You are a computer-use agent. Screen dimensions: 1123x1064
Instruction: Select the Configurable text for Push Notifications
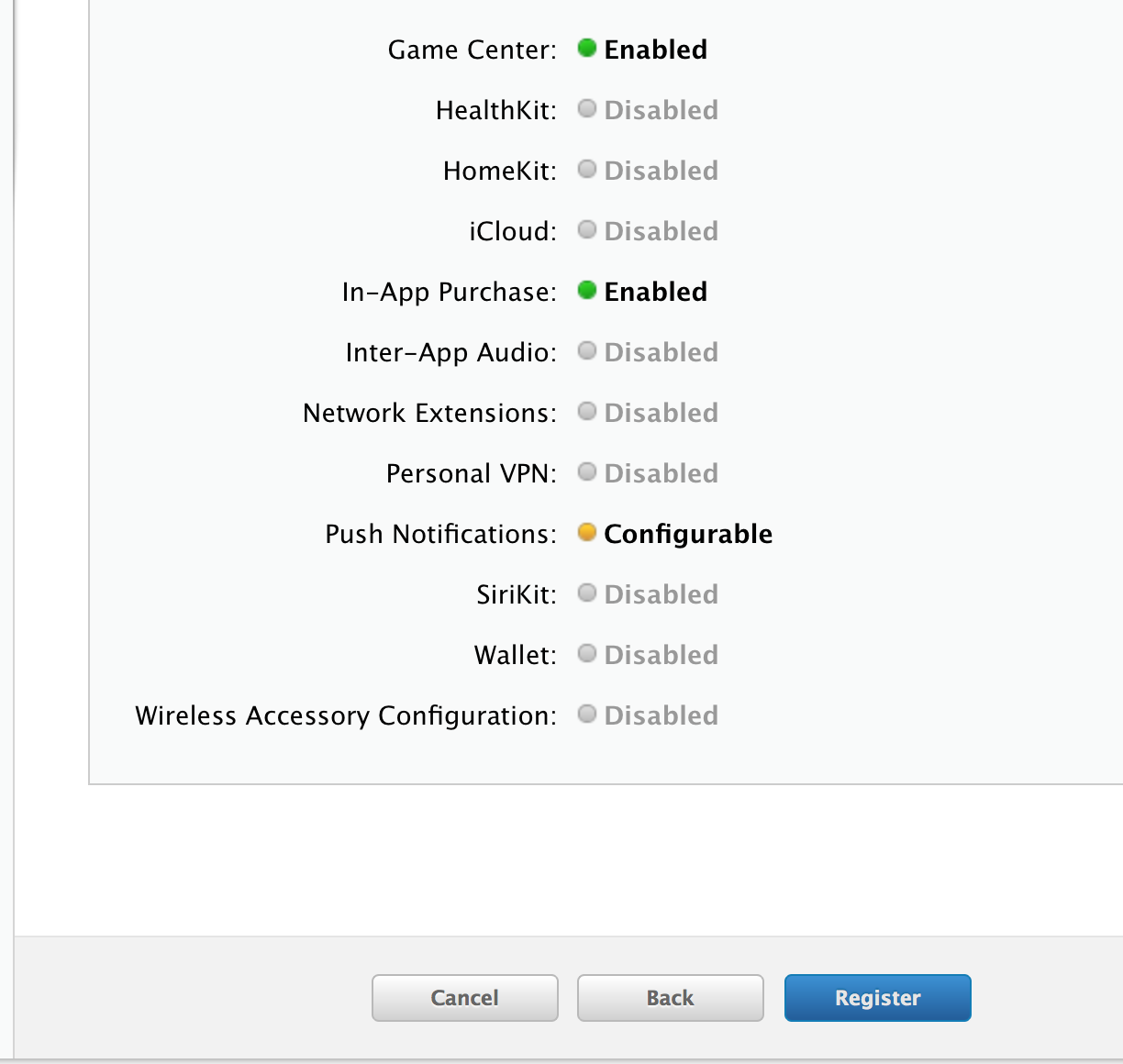688,534
